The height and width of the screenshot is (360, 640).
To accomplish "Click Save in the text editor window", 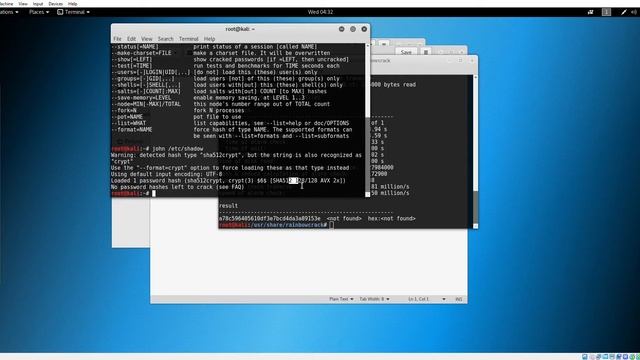I will point(406,52).
